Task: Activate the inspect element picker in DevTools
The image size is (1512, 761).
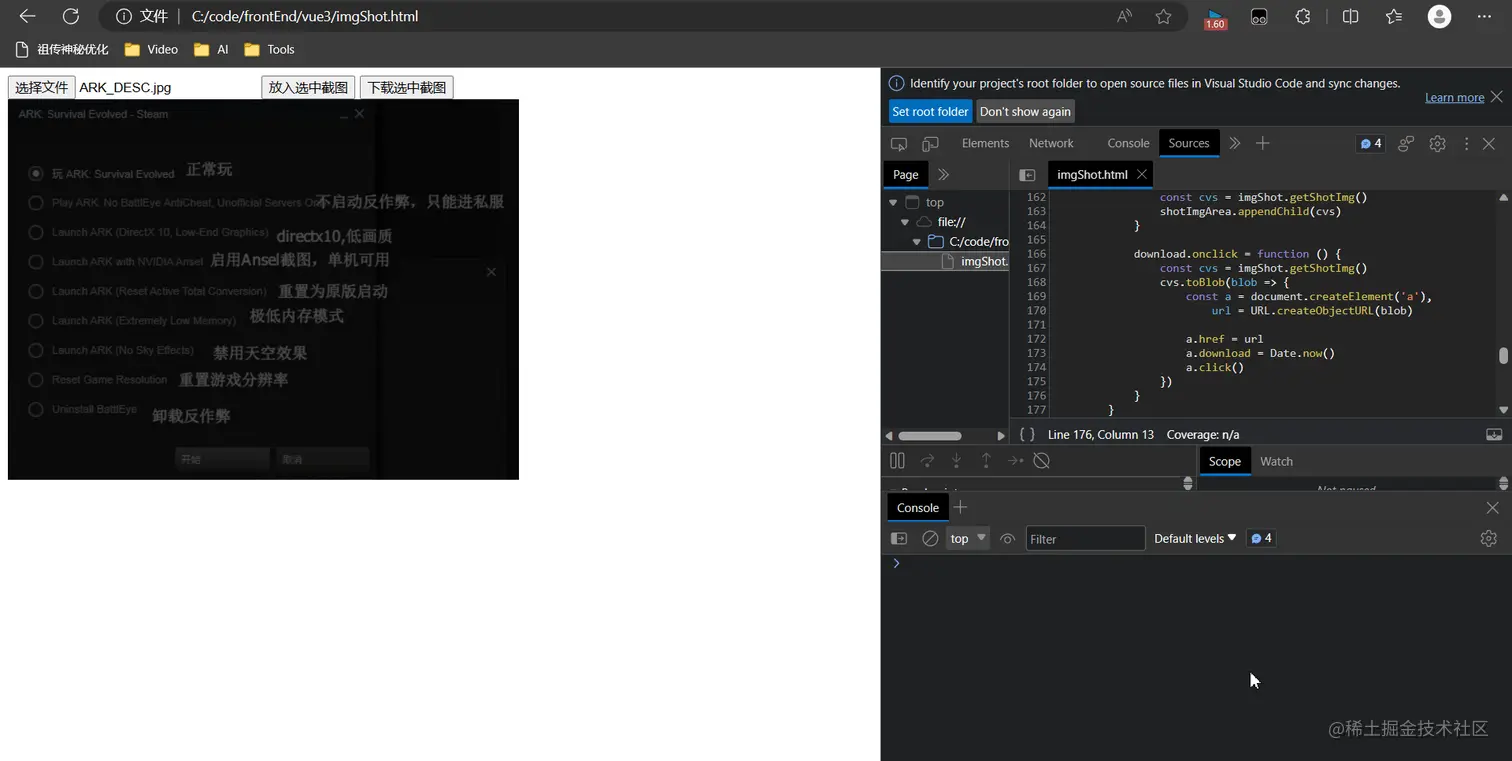Action: point(899,144)
